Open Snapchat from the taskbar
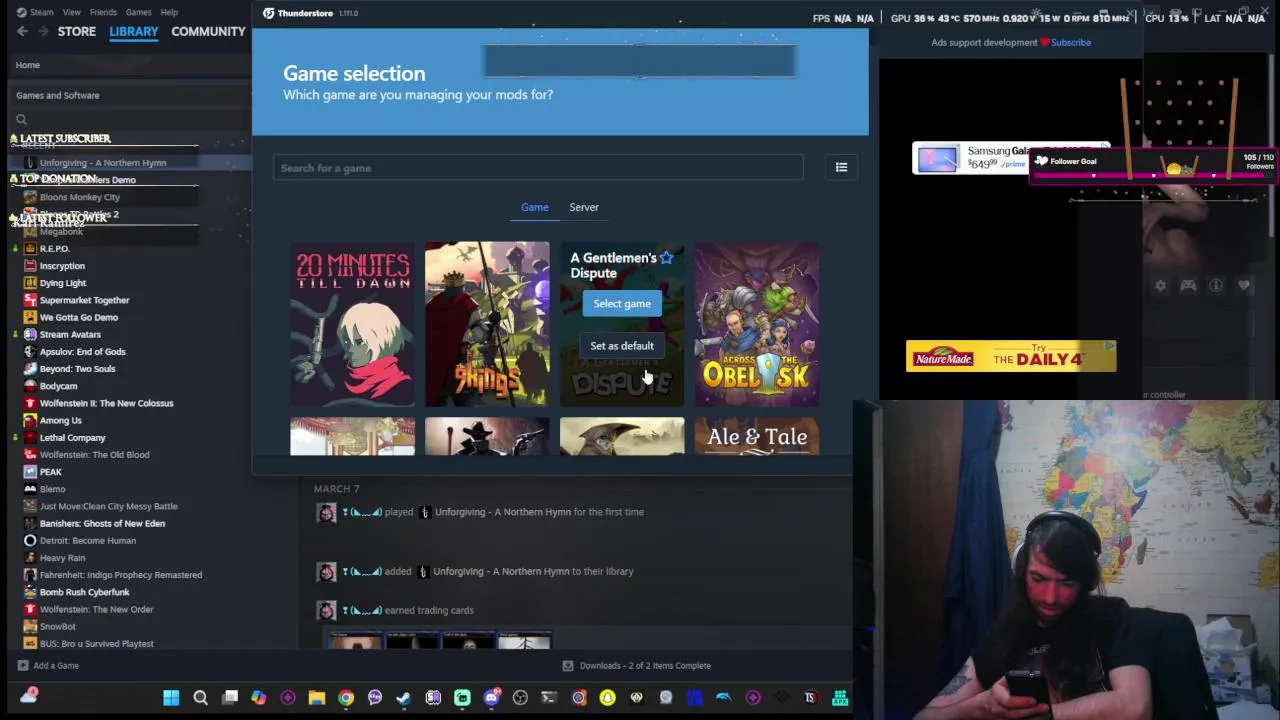Screen dimensions: 1280x720 point(607,697)
